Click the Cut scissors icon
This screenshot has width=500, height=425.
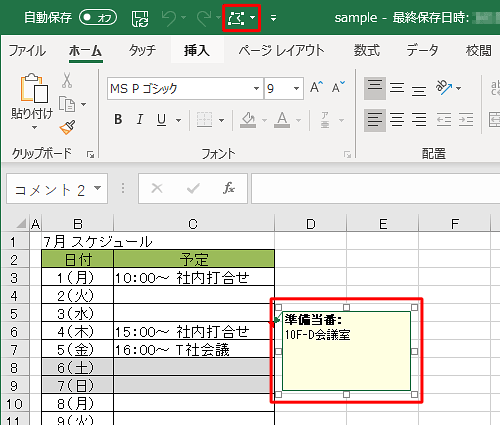coord(67,80)
